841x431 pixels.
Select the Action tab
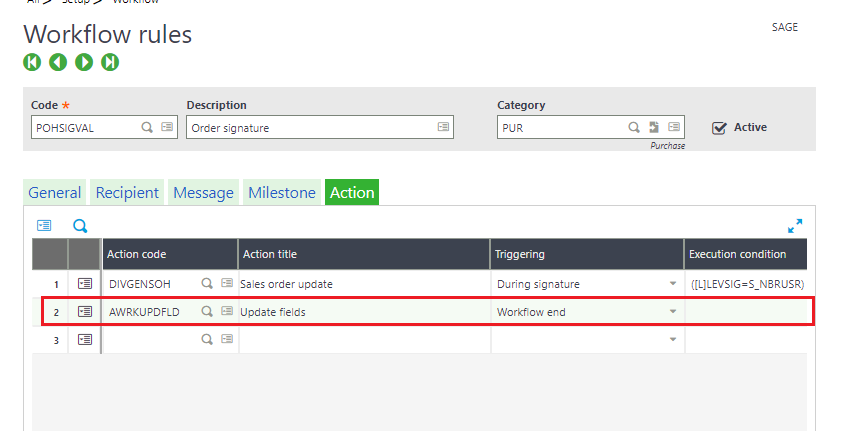(x=352, y=192)
